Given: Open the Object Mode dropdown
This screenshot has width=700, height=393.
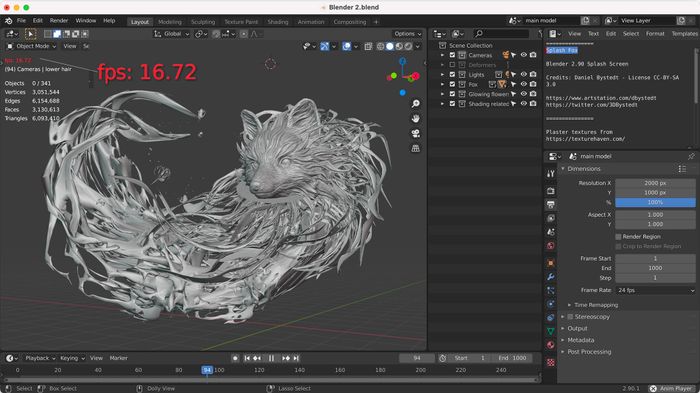Looking at the screenshot, I should [32, 46].
